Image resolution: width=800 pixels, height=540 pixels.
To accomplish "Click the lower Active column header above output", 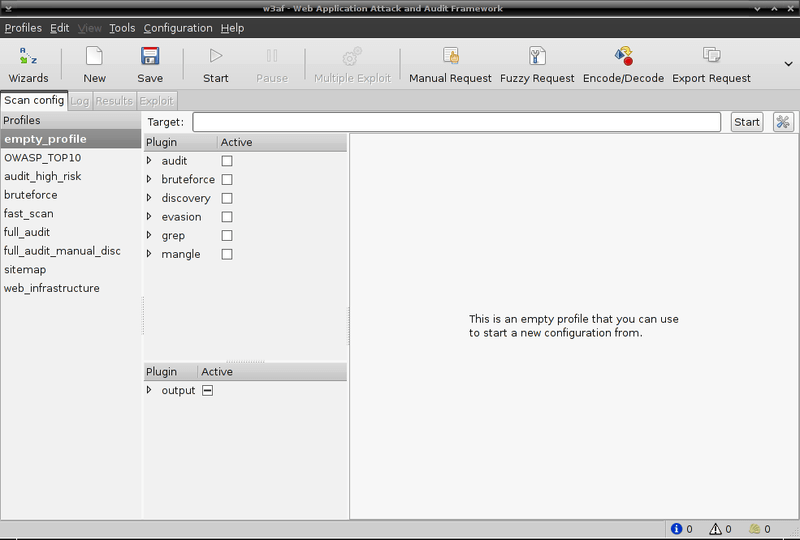I will [272, 372].
